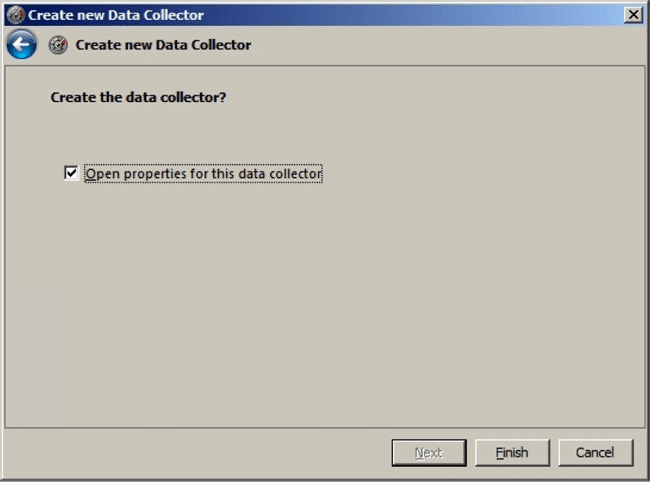Cancel the data collector wizard

pos(596,453)
